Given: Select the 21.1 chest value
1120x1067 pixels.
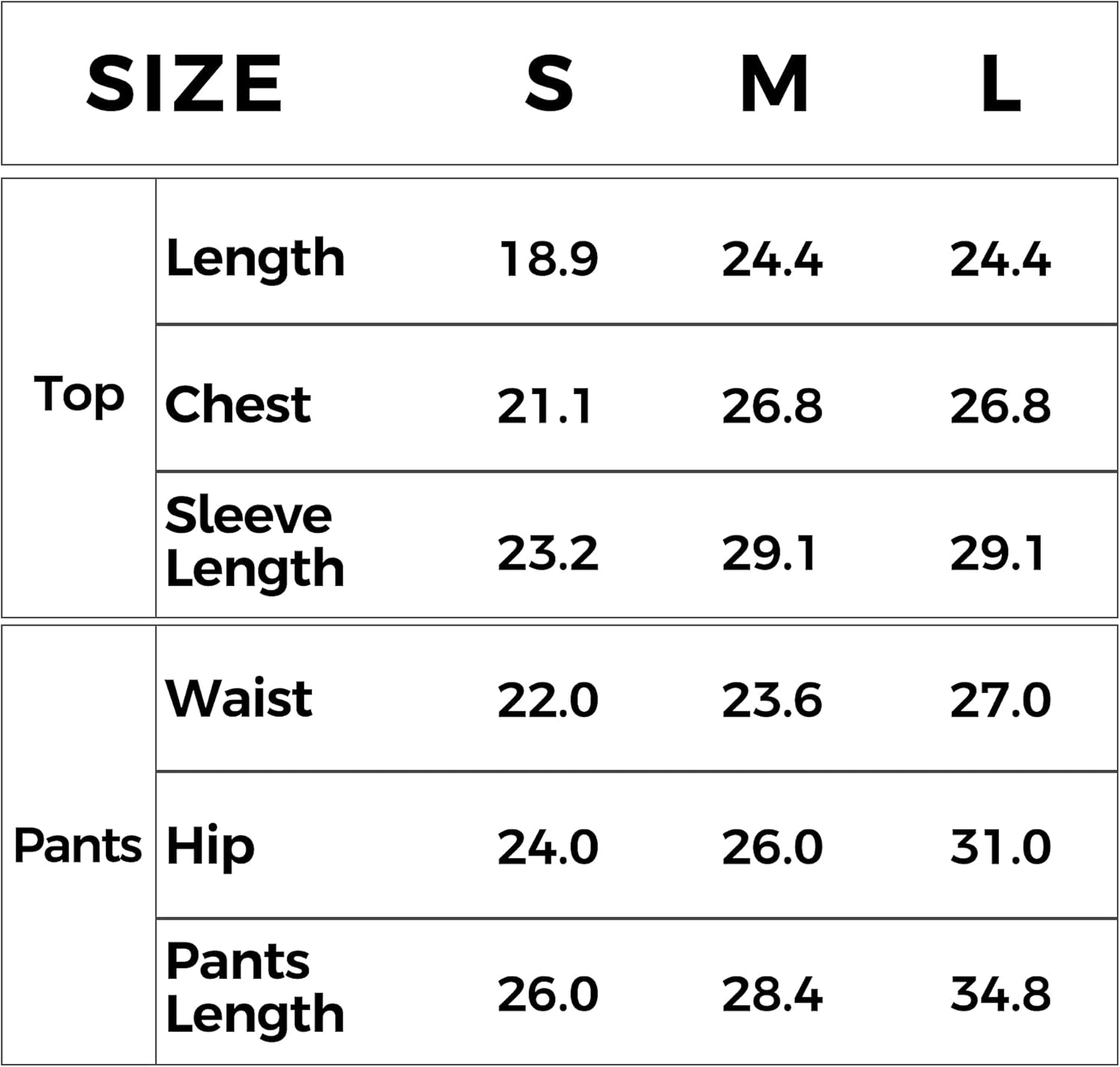Looking at the screenshot, I should tap(544, 406).
